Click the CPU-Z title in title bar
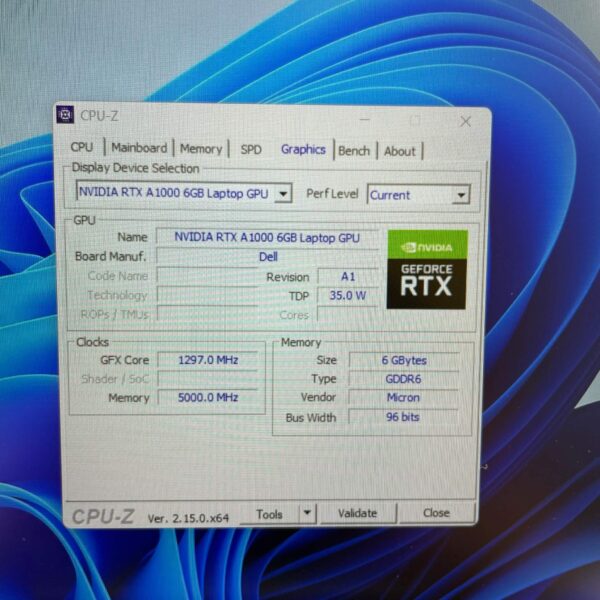 tap(99, 116)
